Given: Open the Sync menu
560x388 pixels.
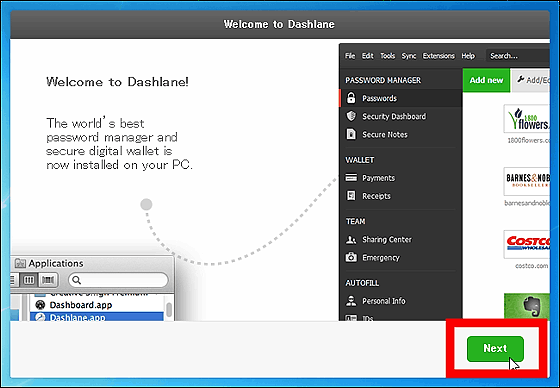Looking at the screenshot, I should (409, 56).
